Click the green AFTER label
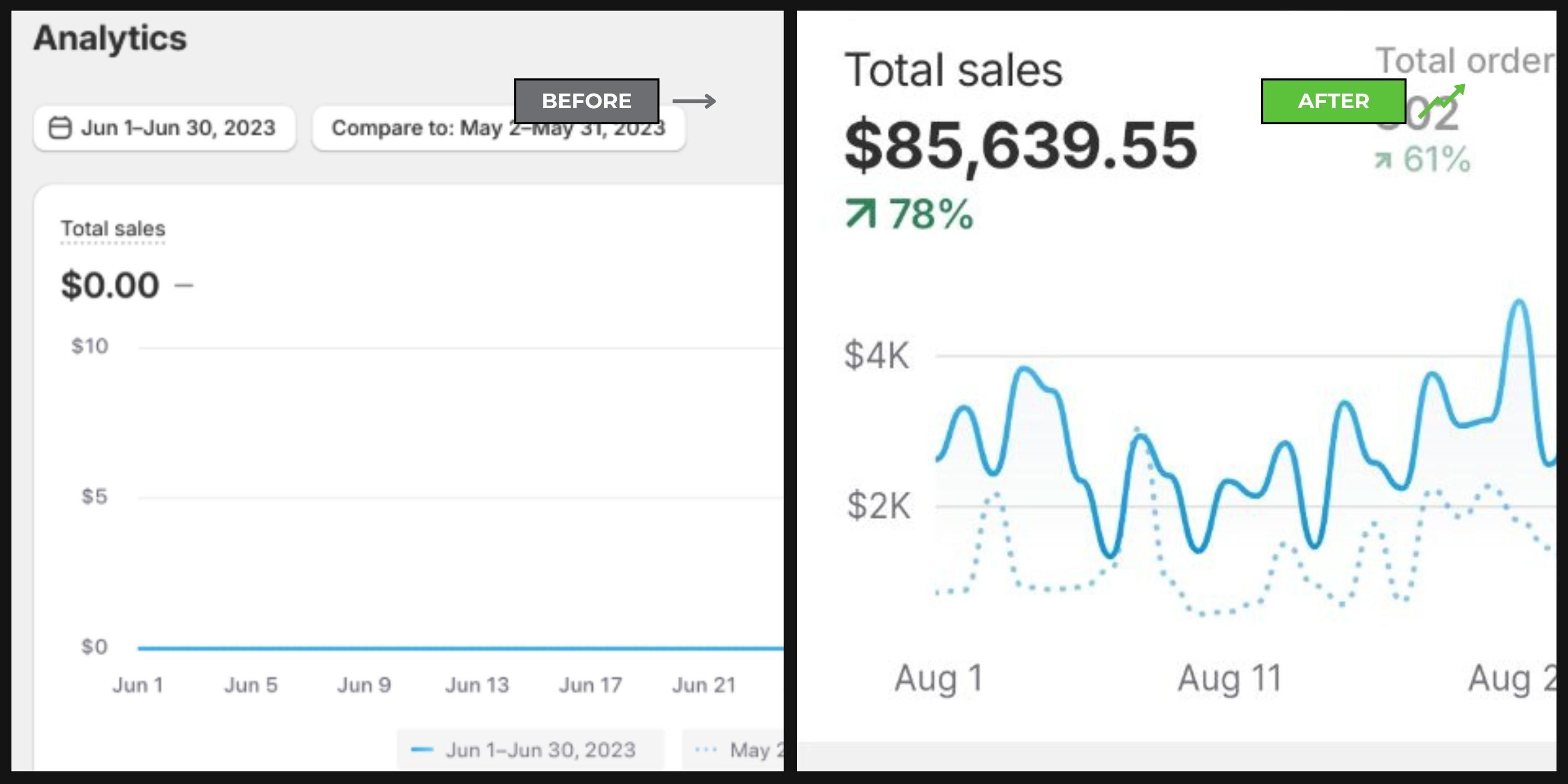 click(1333, 101)
